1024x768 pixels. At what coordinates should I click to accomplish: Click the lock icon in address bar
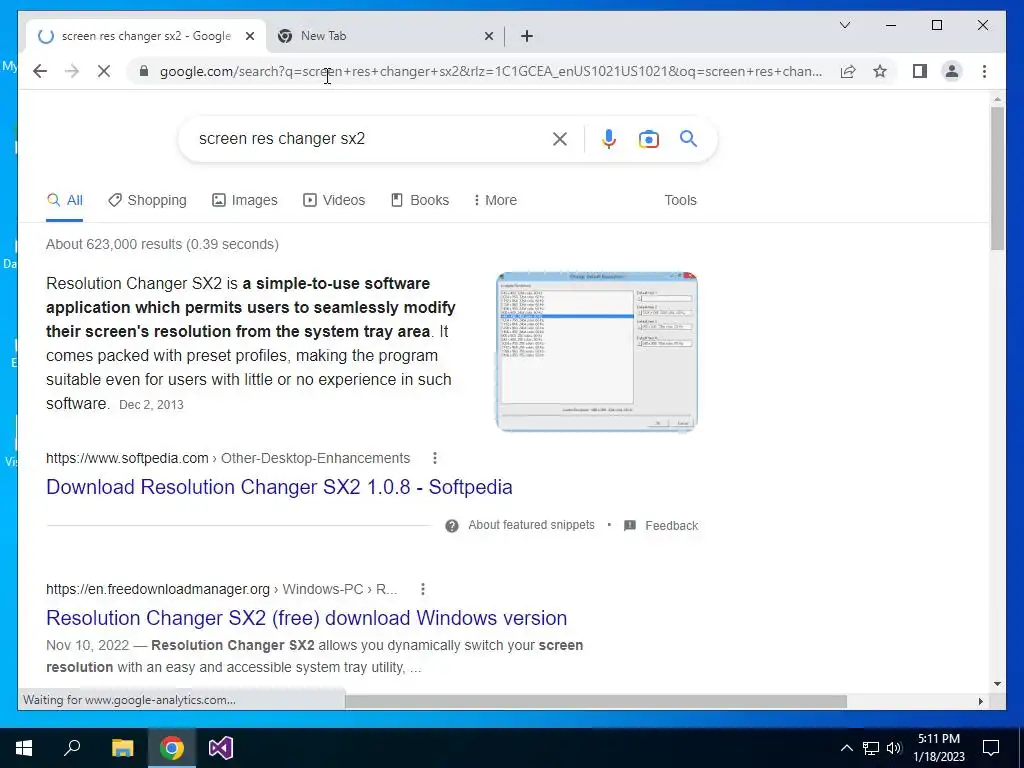click(144, 71)
